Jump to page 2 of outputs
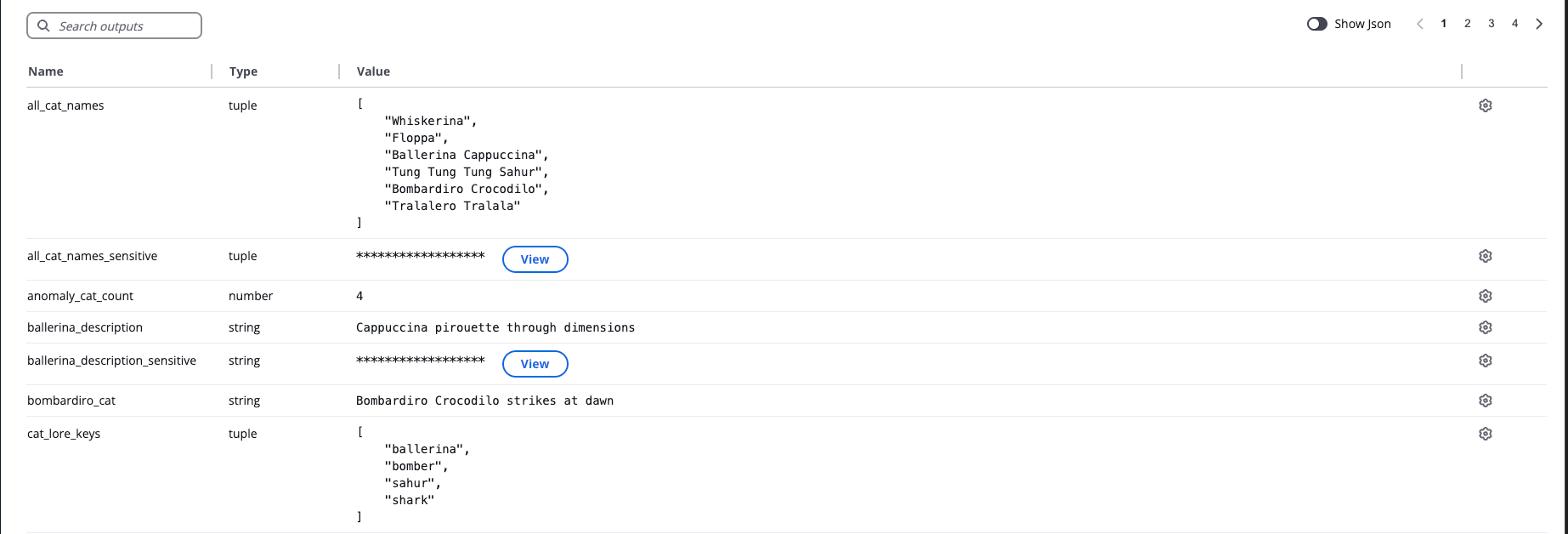Viewport: 1568px width, 534px height. click(1467, 24)
